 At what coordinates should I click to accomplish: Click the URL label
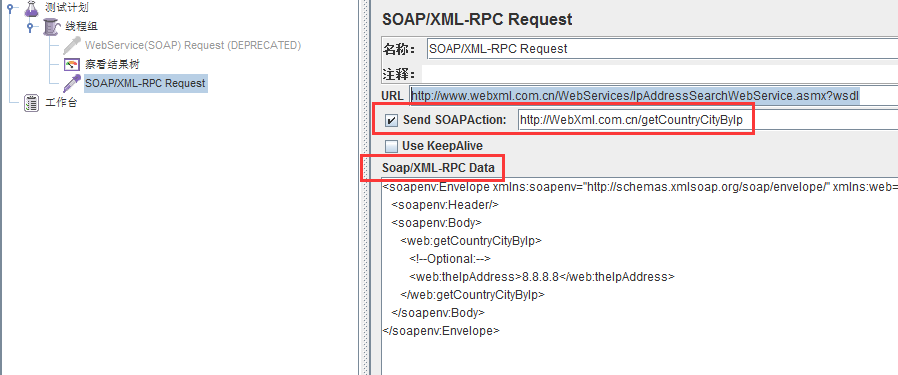pos(392,96)
